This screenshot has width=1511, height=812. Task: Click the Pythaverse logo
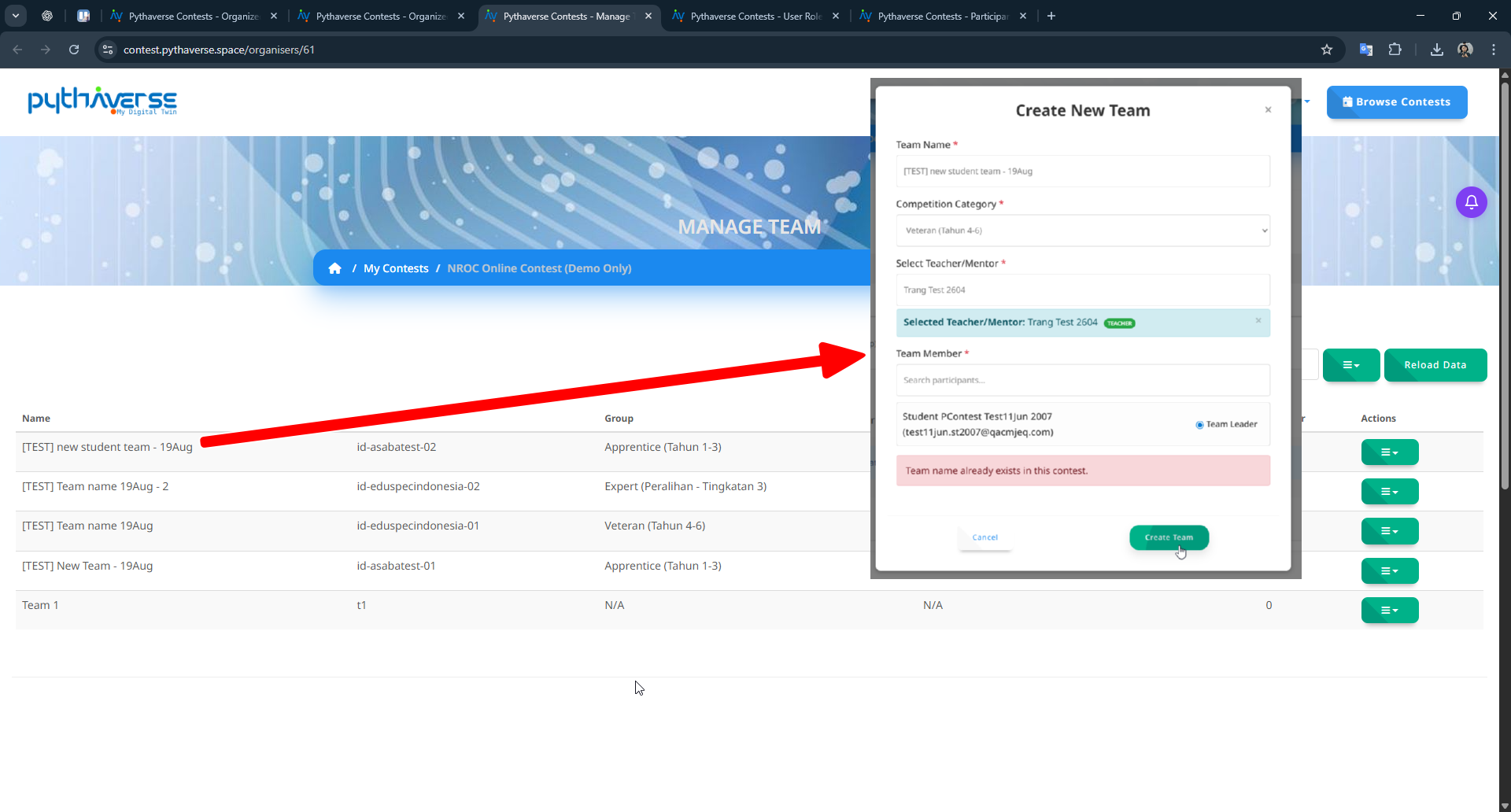[x=102, y=101]
